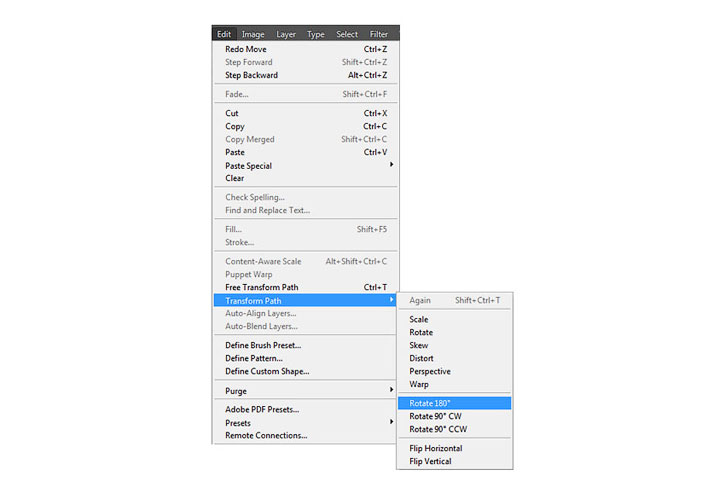The height and width of the screenshot is (493, 725).
Task: Open the Select menu
Action: 347,34
